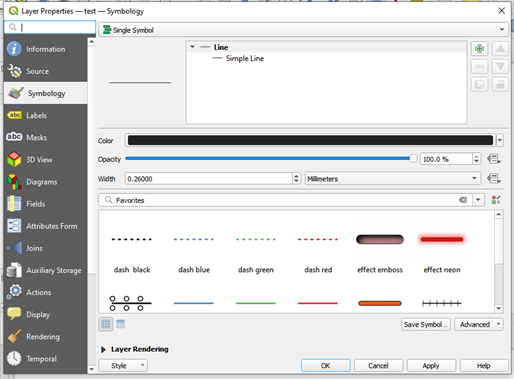Open the Color dropdown arrow
This screenshot has height=379, width=514.
500,140
